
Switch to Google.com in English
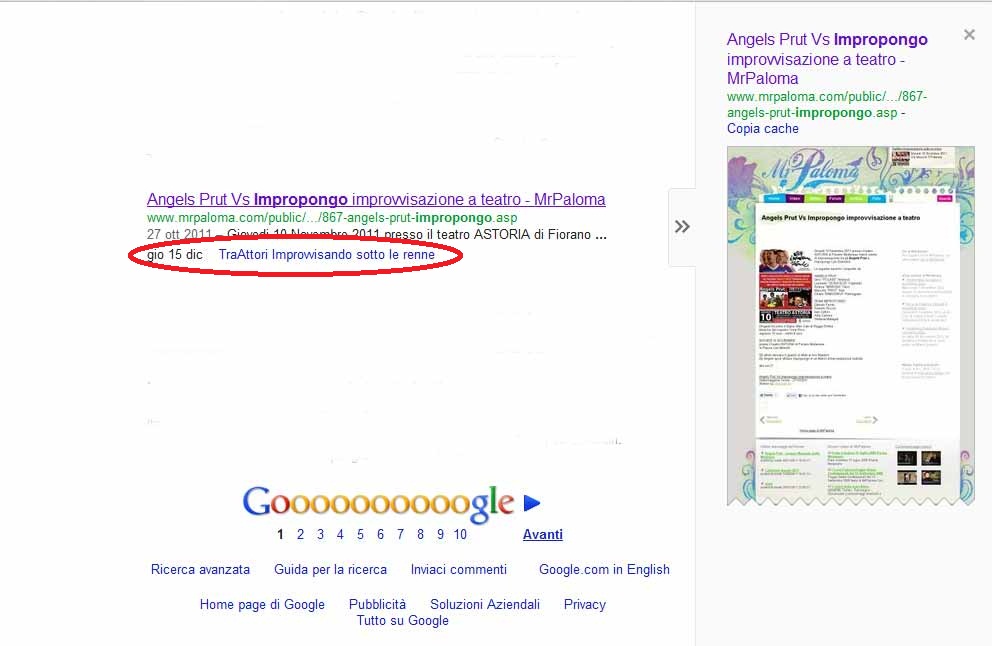point(604,570)
